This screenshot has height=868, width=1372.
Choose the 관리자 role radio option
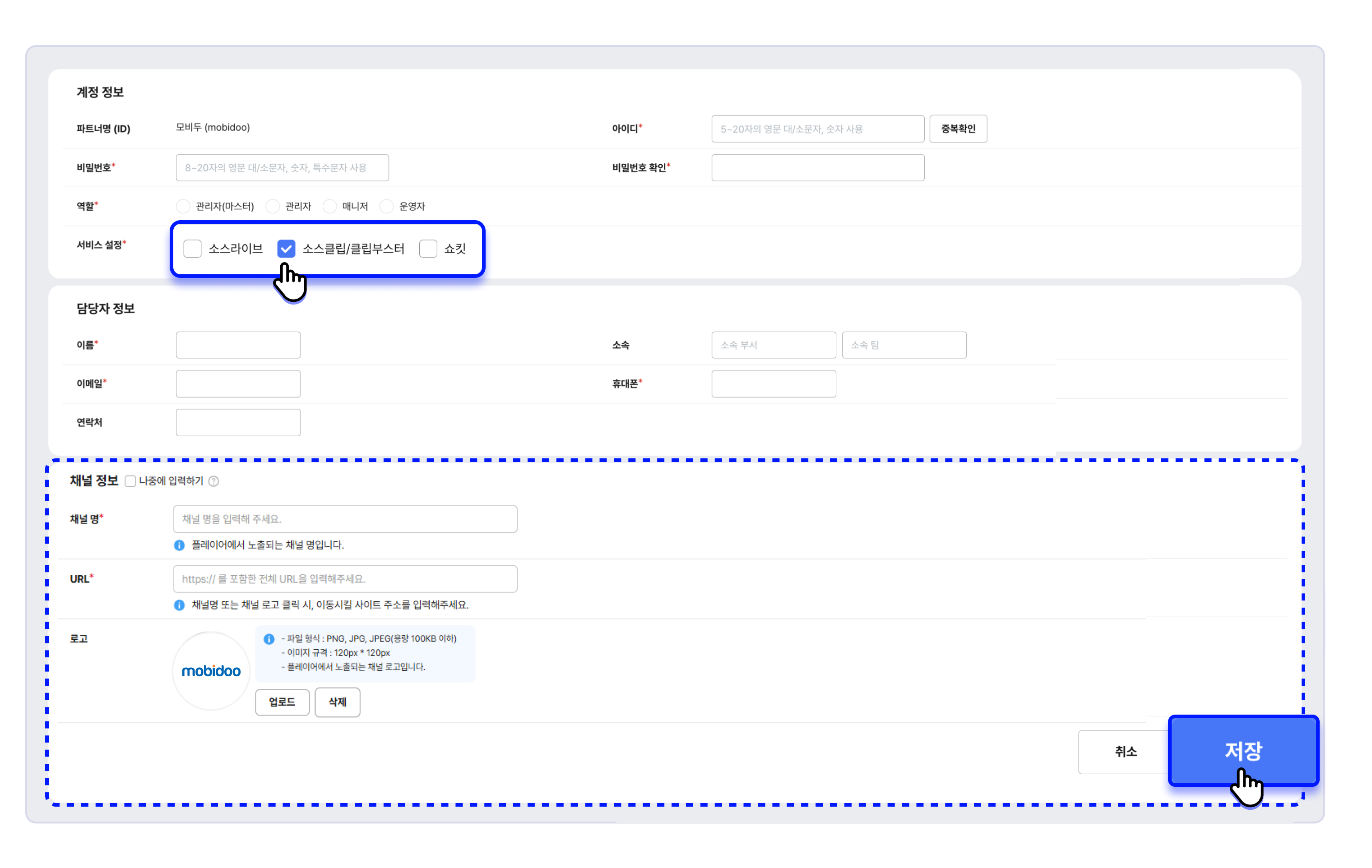coord(272,206)
